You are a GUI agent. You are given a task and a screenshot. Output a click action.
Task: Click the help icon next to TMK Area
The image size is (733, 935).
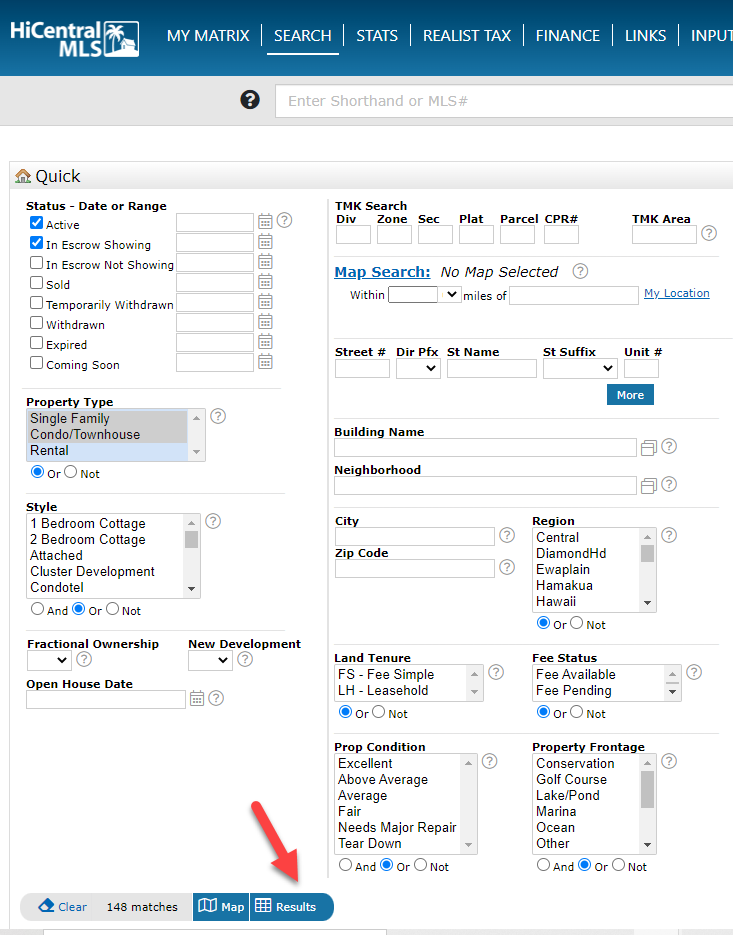point(709,232)
